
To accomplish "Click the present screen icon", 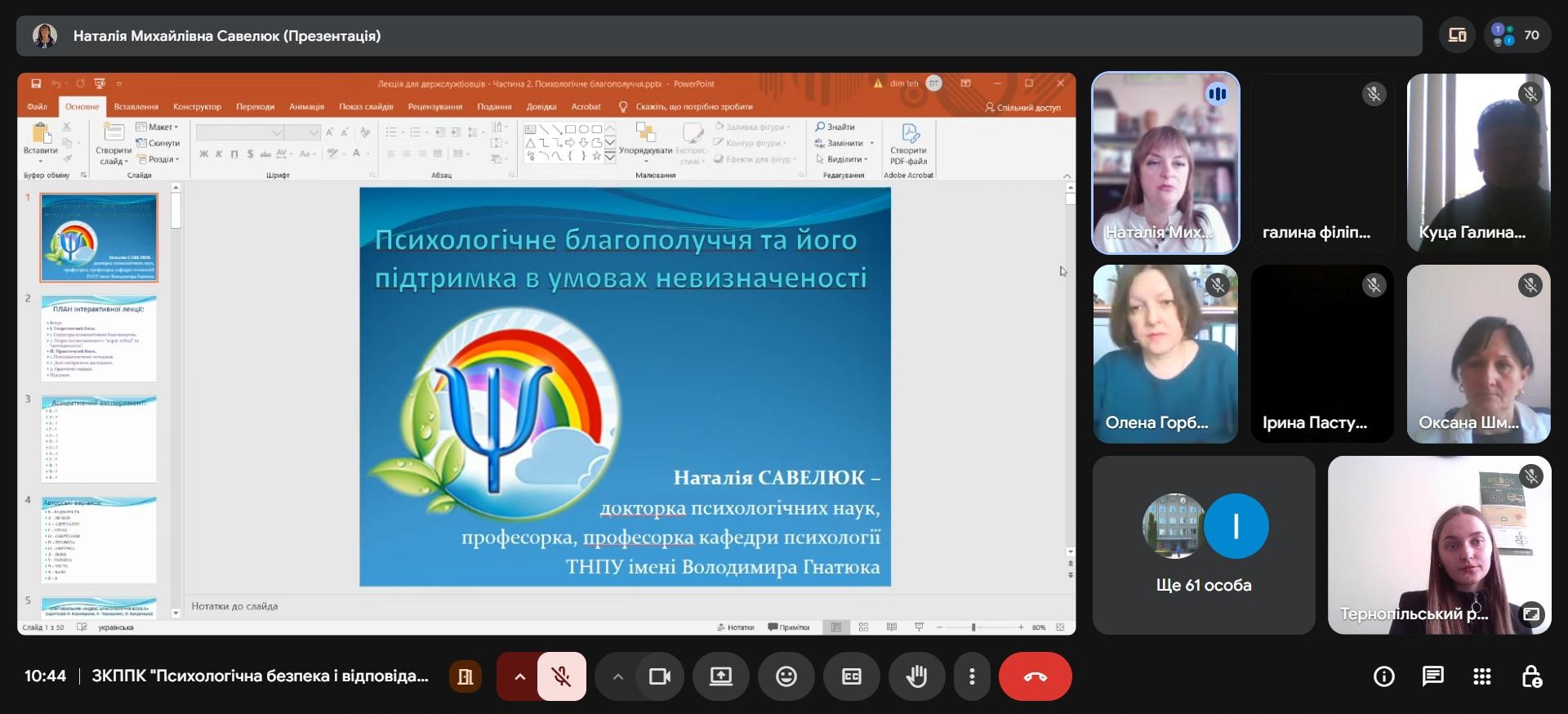I will tap(720, 676).
